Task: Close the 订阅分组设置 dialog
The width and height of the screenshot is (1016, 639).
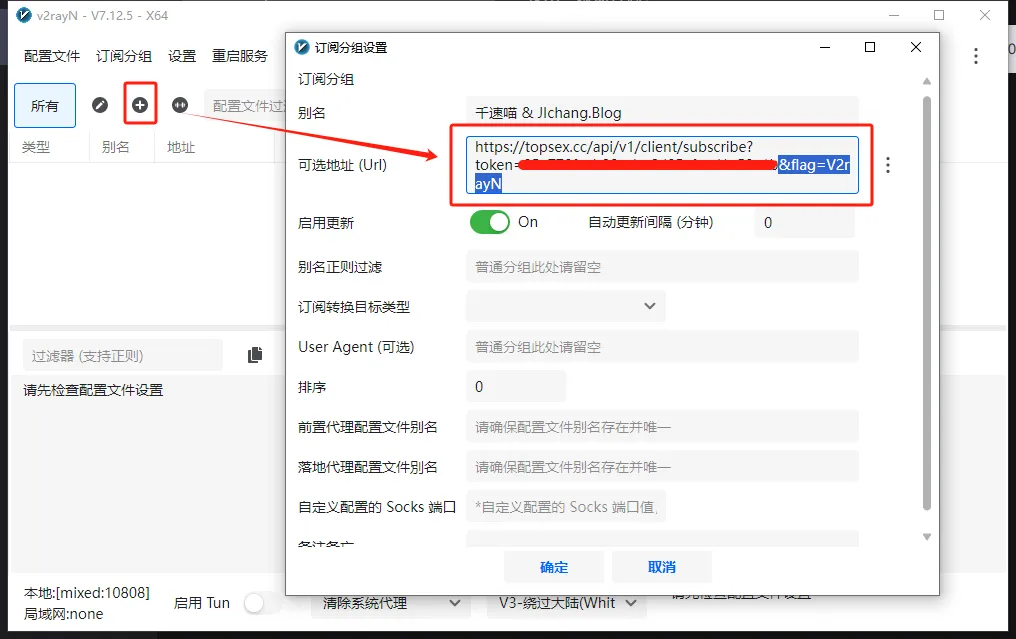Action: pyautogui.click(x=916, y=47)
